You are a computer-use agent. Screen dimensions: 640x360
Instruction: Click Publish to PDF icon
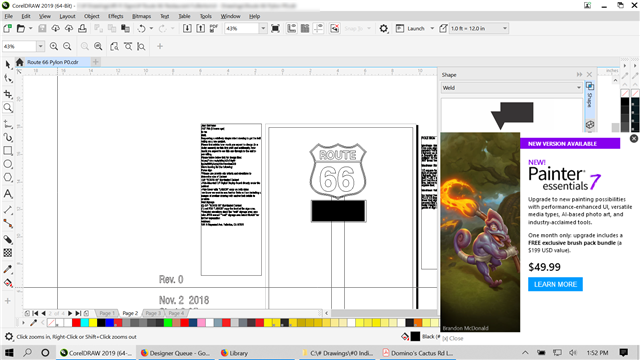pyautogui.click(x=214, y=29)
